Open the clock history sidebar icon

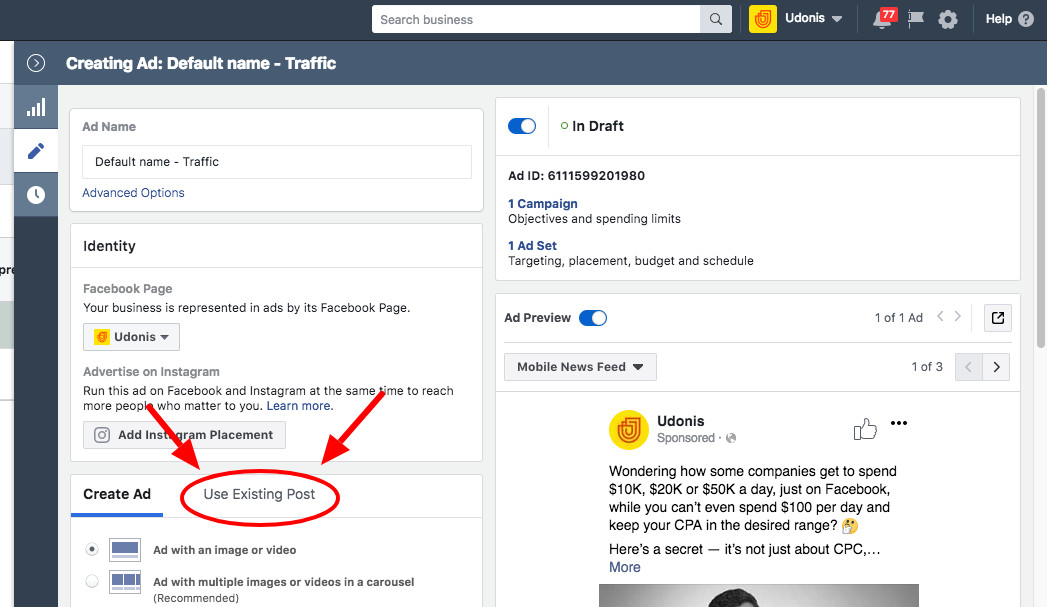tap(36, 194)
